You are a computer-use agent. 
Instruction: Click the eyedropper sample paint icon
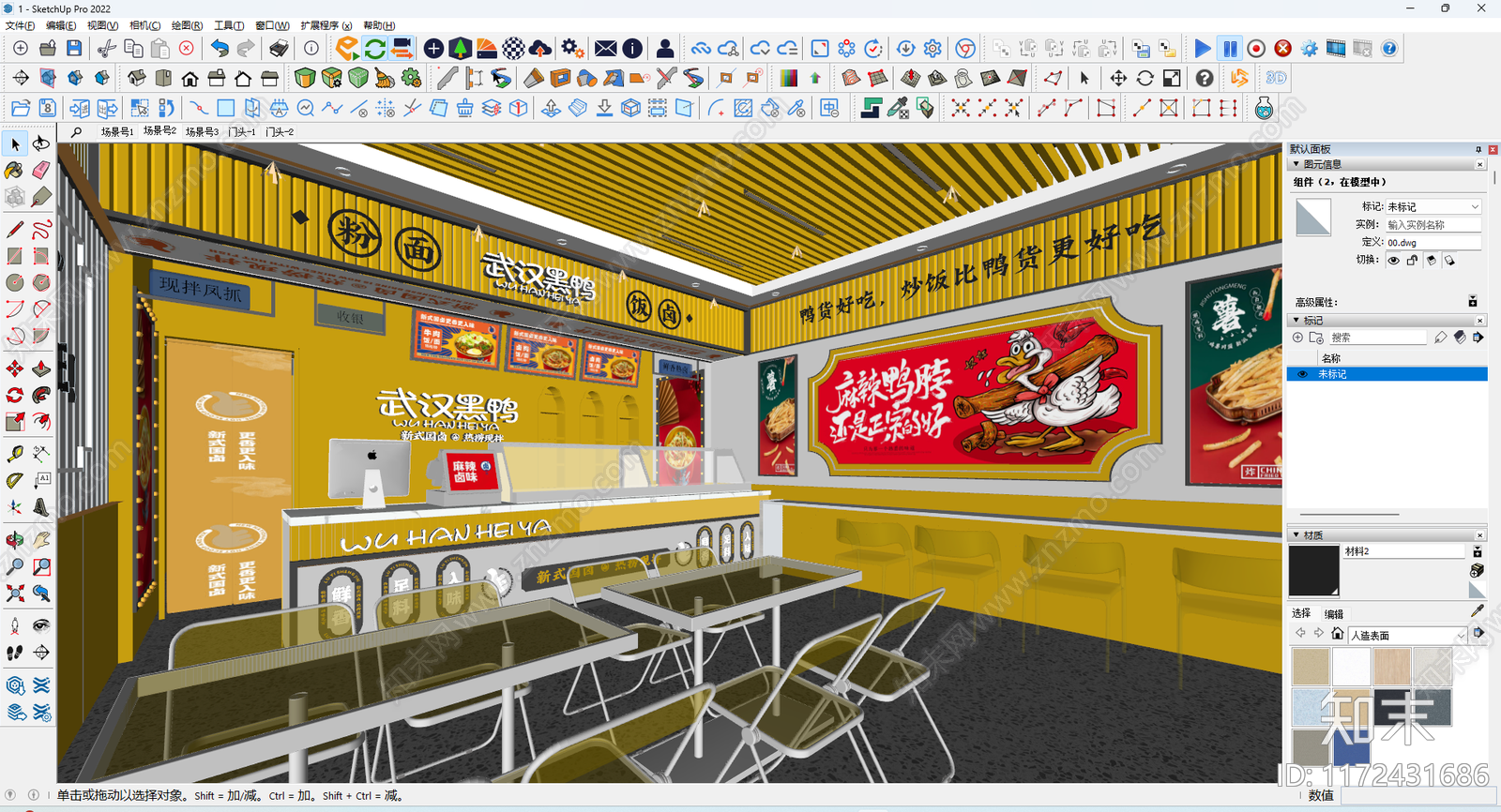pyautogui.click(x=1477, y=610)
